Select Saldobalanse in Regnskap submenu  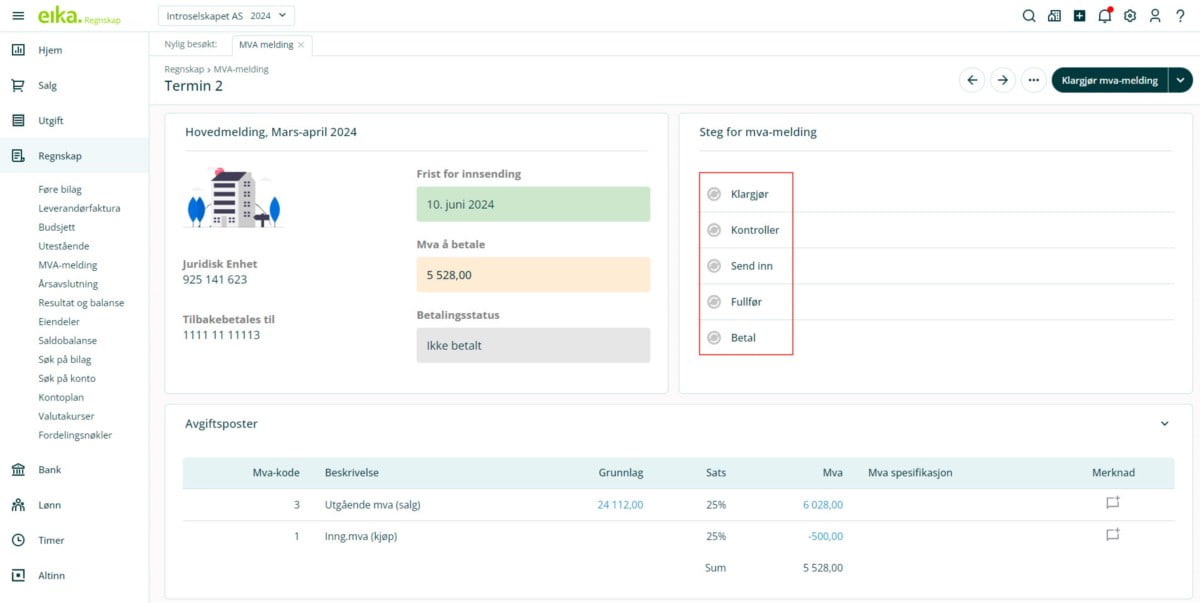(x=67, y=341)
